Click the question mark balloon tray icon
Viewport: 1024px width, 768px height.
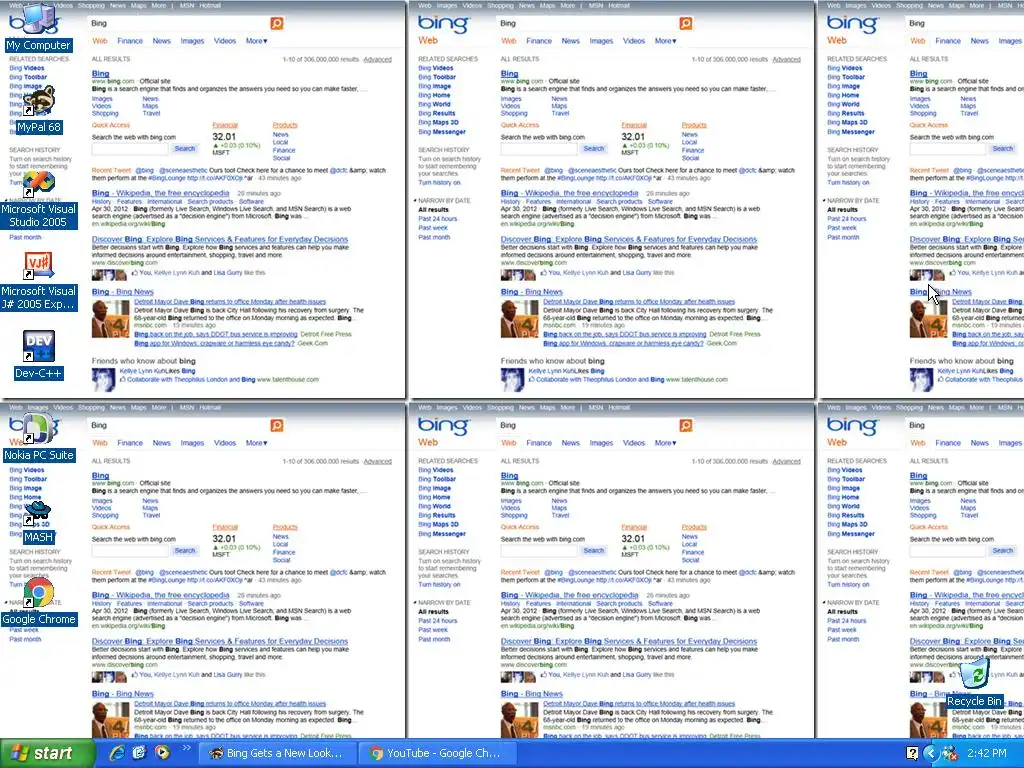912,753
